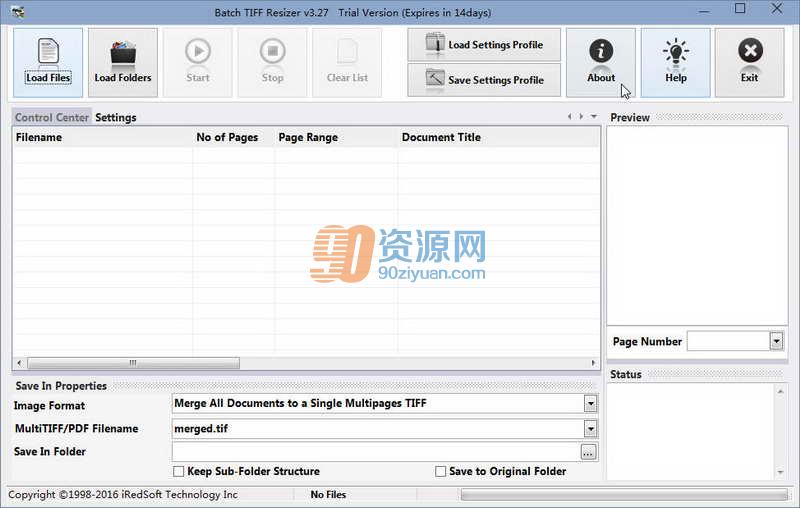Go to previous tab using left arrow

tap(569, 116)
